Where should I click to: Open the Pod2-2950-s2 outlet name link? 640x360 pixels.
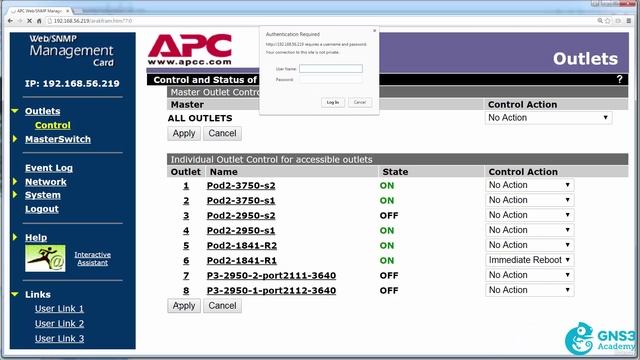241,216
